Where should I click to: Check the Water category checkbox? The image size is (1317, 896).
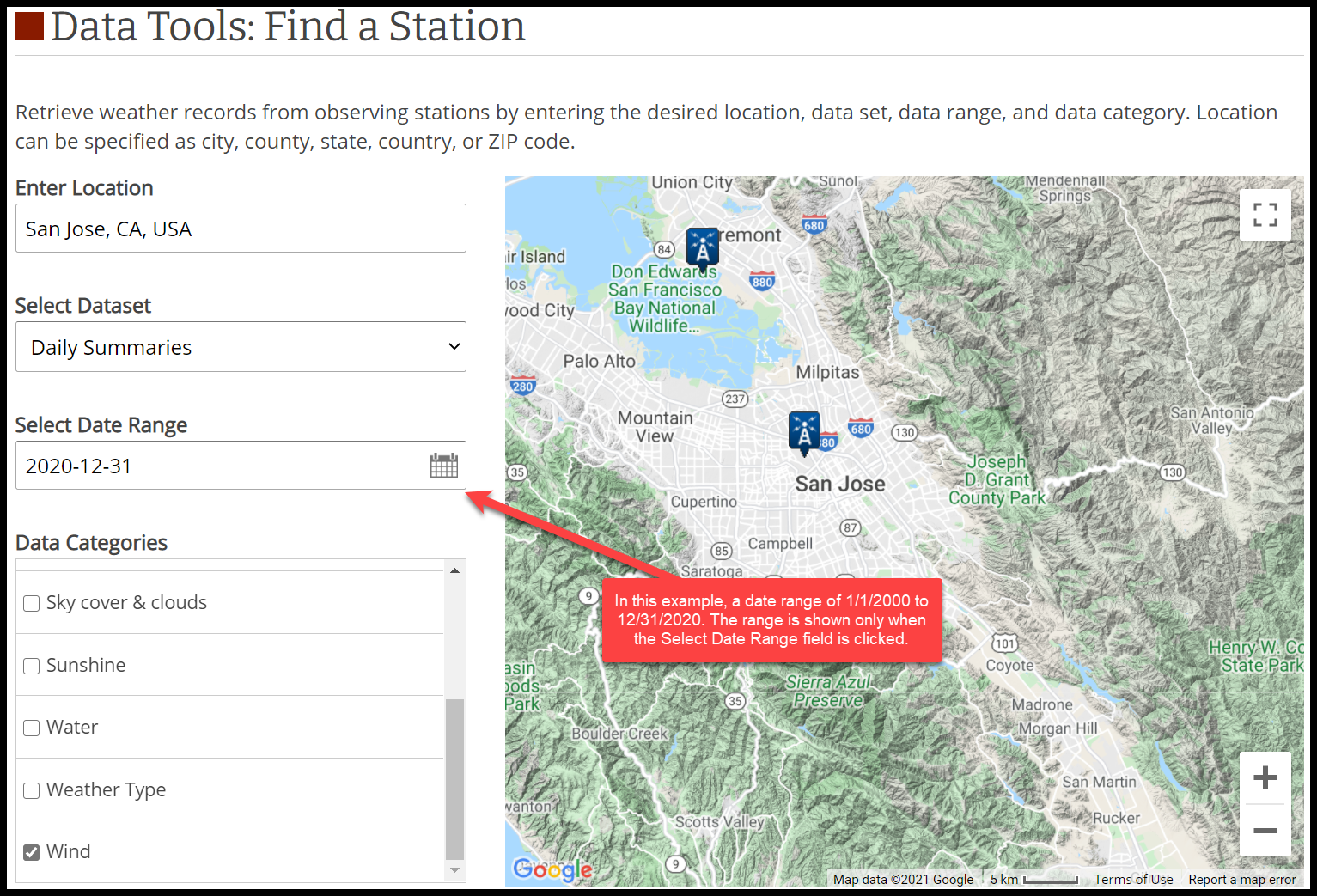[x=32, y=728]
